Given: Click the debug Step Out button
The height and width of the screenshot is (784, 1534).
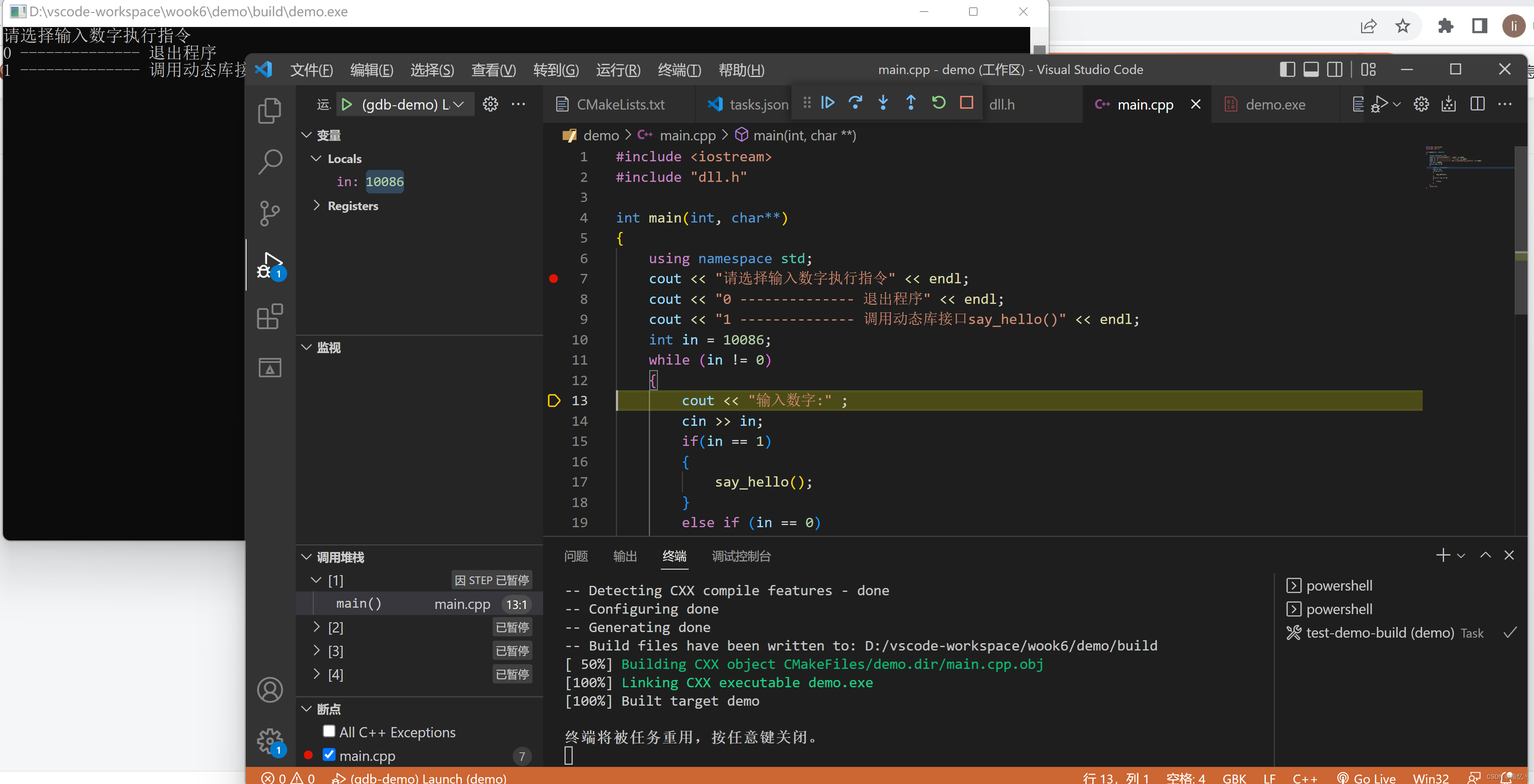Looking at the screenshot, I should [910, 103].
